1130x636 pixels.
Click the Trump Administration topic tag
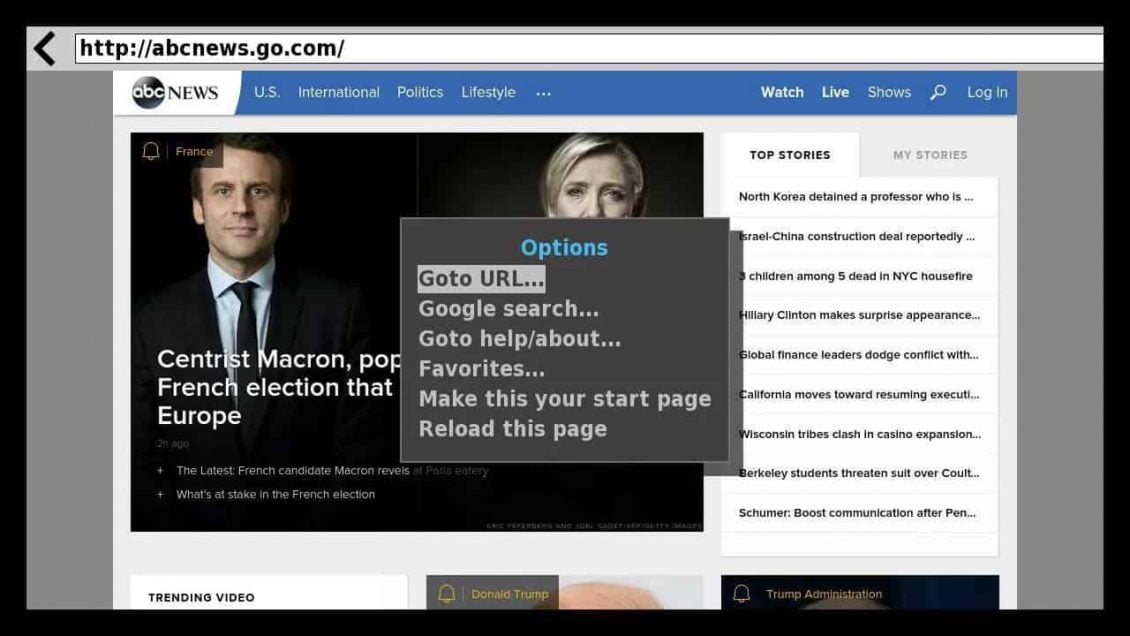point(824,594)
